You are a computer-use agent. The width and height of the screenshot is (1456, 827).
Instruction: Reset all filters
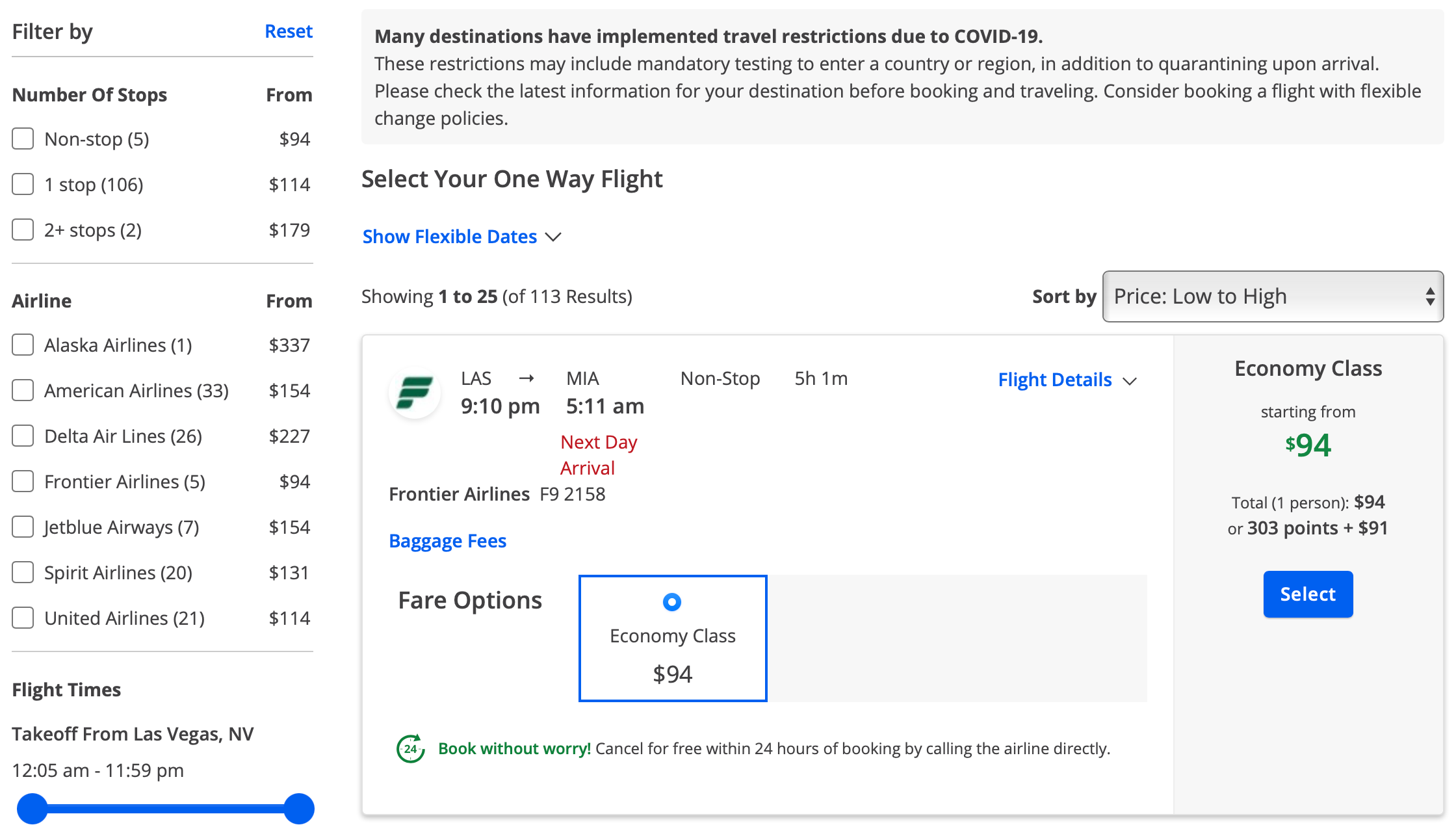[288, 31]
